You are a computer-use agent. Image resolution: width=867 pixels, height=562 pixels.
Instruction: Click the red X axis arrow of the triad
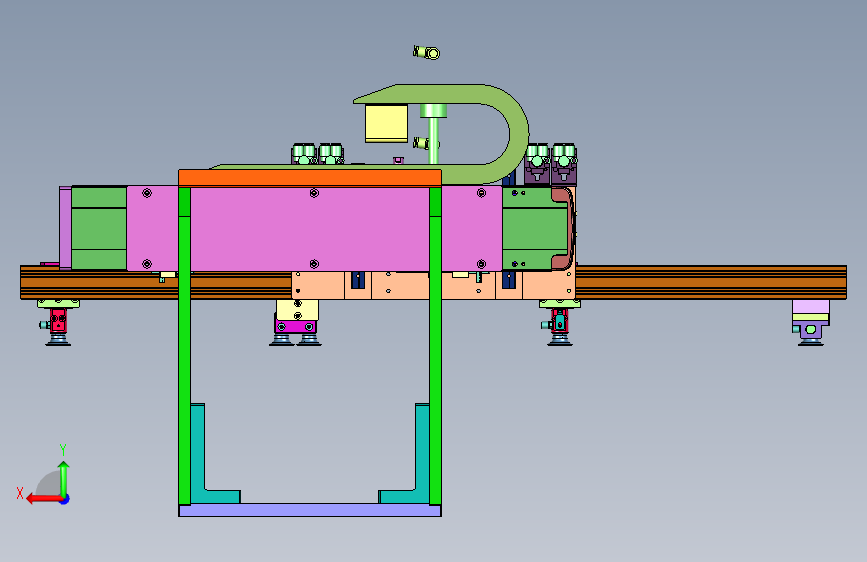point(44,499)
